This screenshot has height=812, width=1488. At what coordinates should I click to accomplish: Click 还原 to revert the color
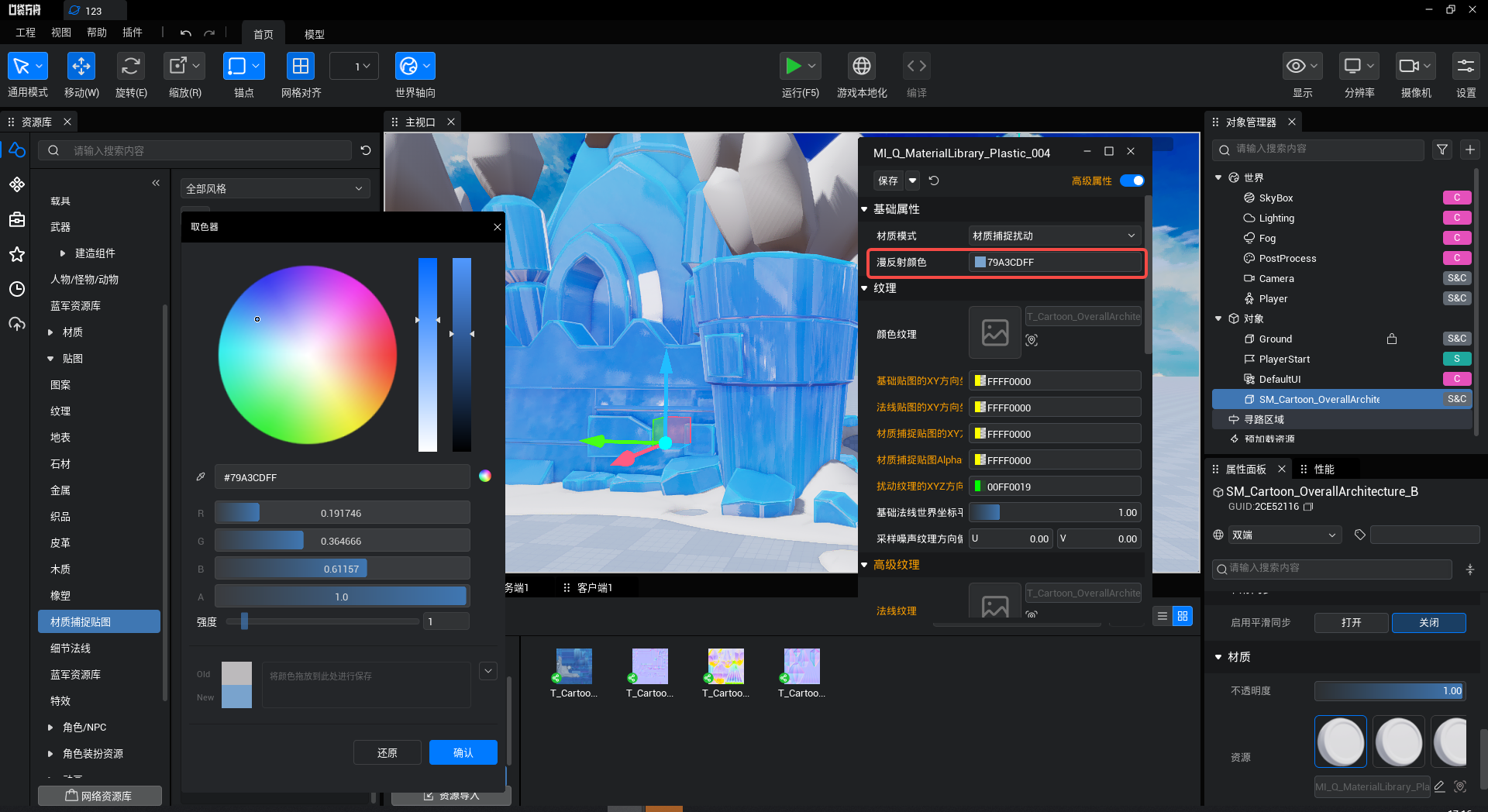coord(387,752)
